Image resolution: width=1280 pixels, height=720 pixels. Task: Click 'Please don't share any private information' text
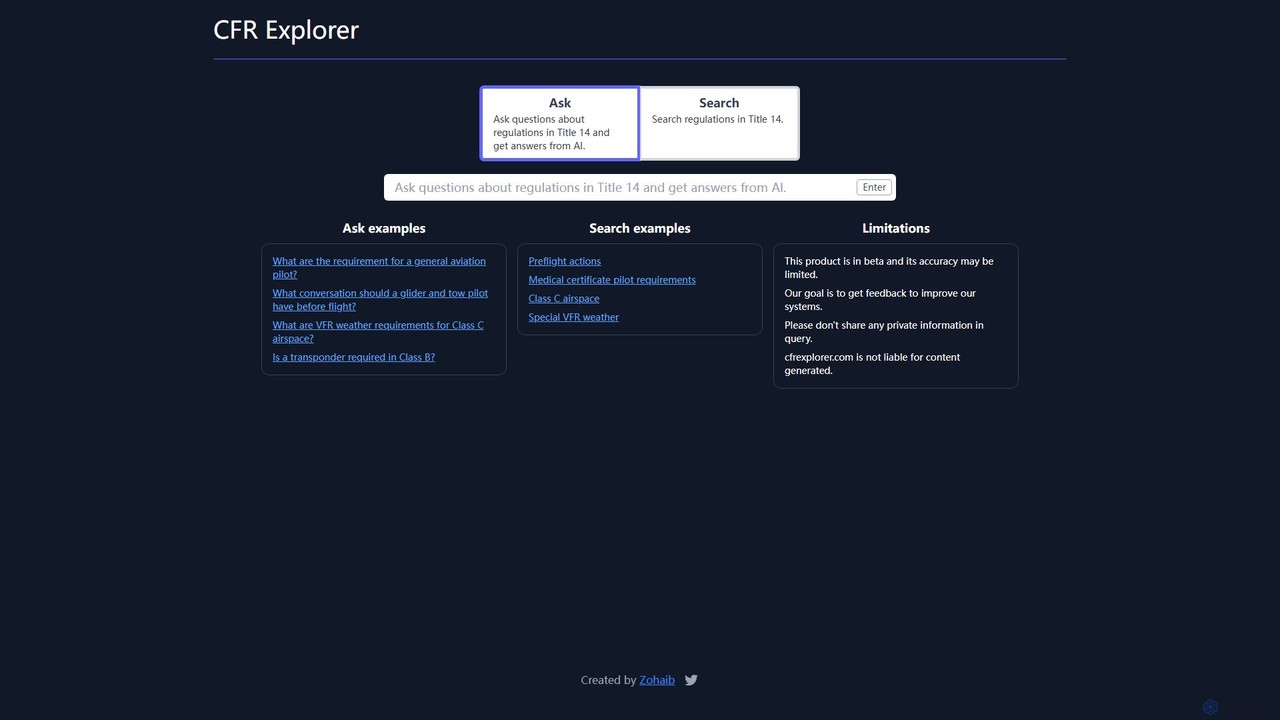(x=884, y=331)
